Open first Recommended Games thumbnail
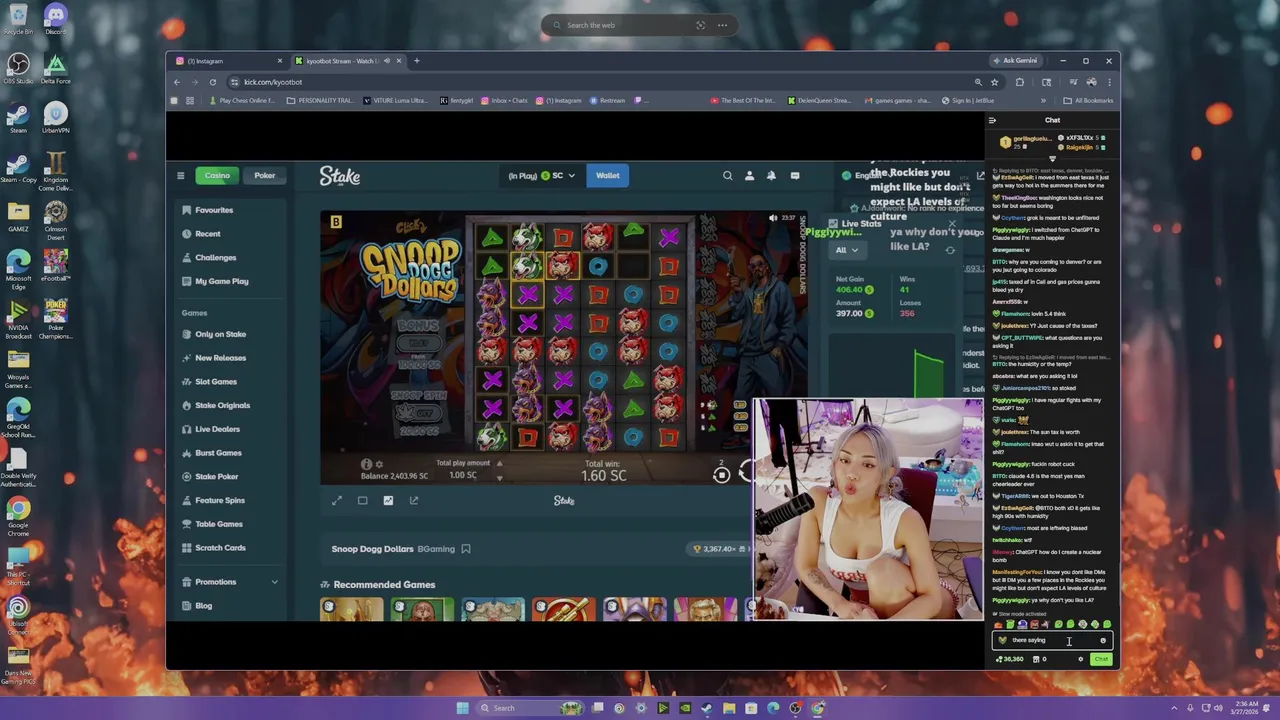The width and height of the screenshot is (1280, 720). pos(351,609)
